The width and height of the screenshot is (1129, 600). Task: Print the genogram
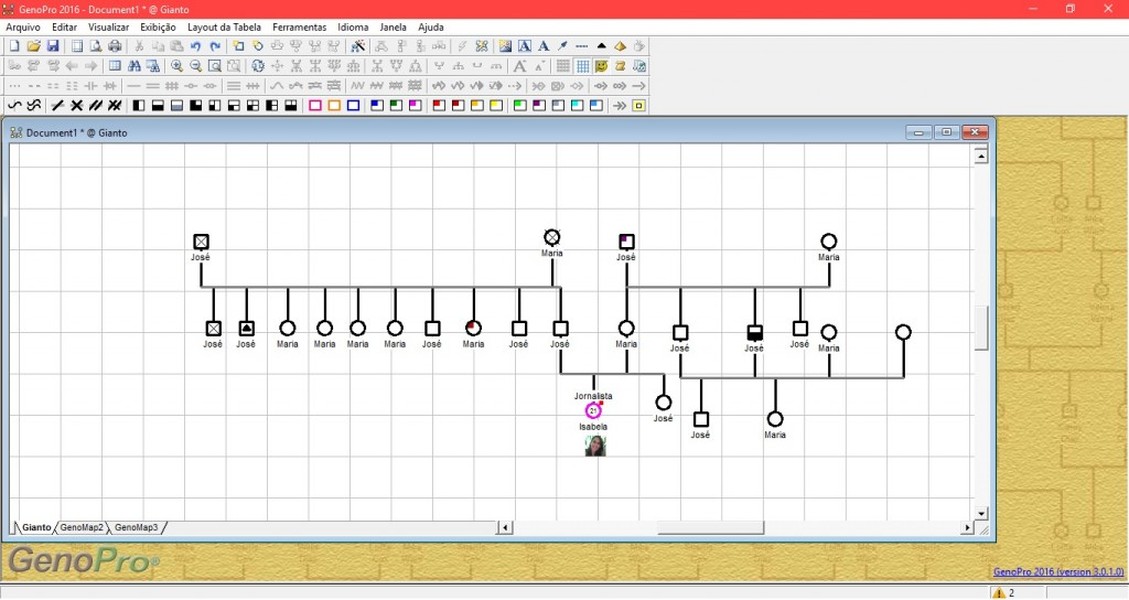115,46
